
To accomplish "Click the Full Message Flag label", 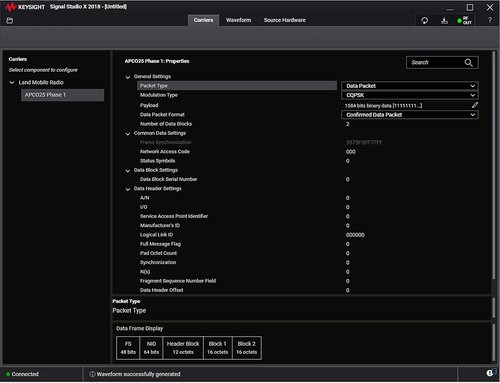I will [x=160, y=244].
